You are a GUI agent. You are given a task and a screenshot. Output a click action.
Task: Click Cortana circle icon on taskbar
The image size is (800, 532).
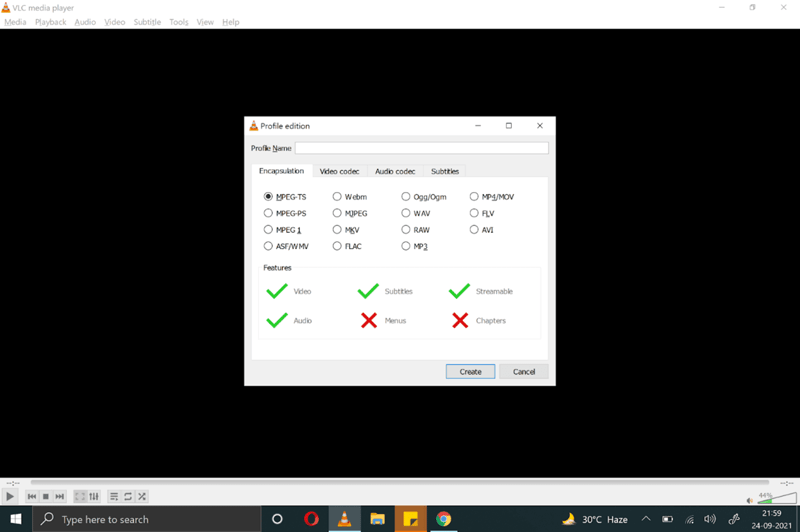277,519
